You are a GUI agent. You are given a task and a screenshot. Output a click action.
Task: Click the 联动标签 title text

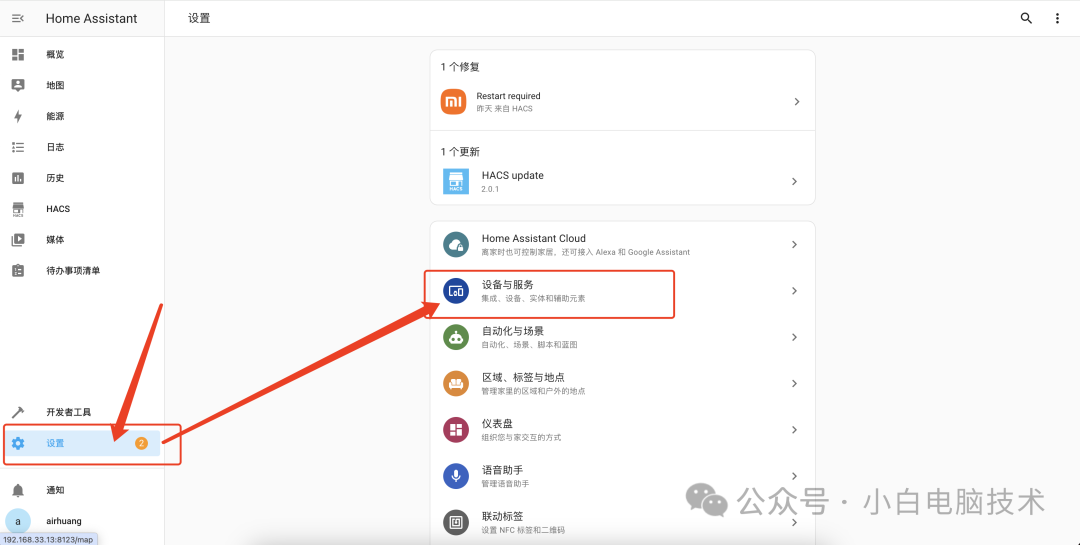502,516
